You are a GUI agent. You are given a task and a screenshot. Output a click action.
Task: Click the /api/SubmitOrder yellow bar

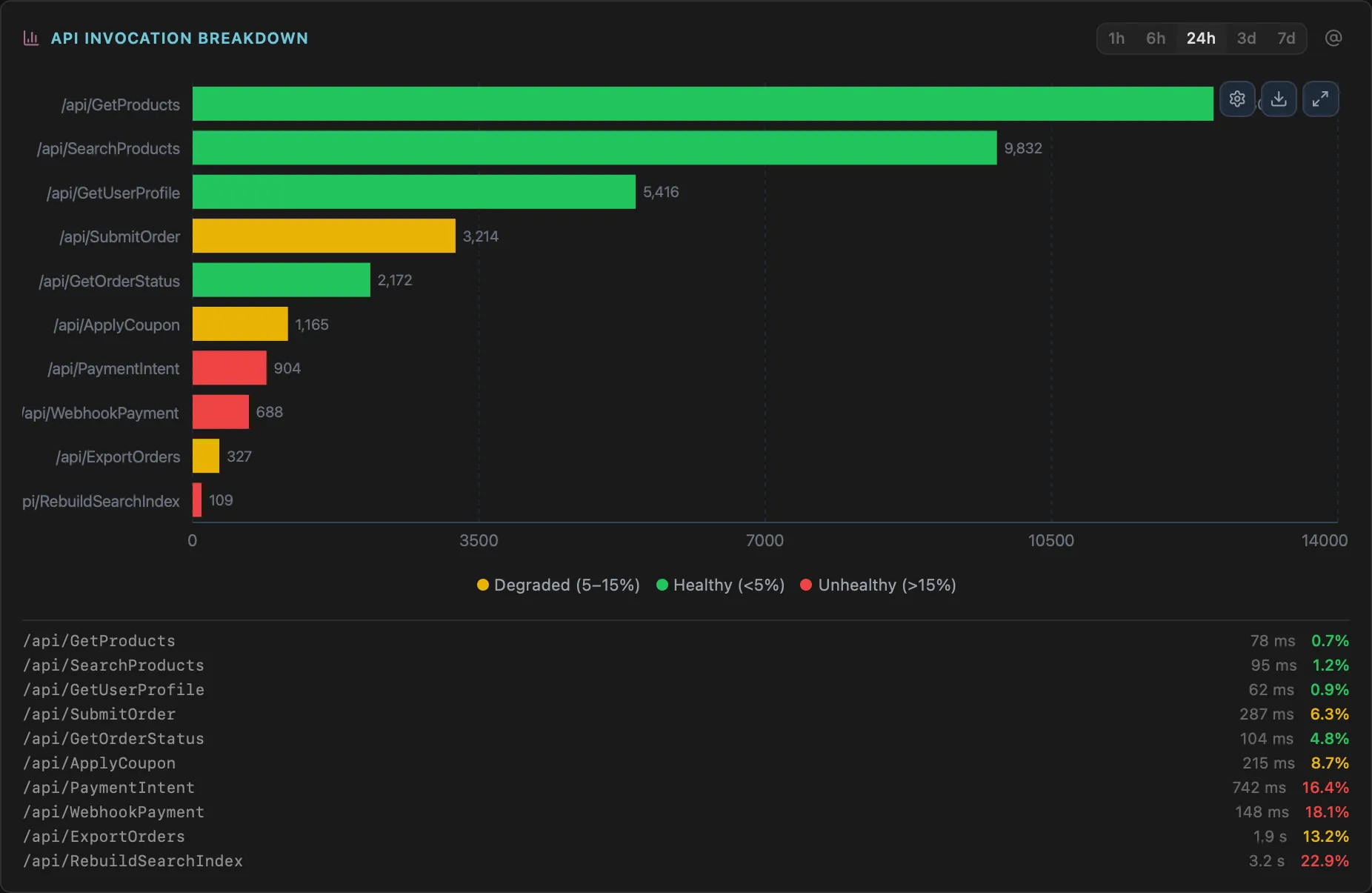point(324,236)
